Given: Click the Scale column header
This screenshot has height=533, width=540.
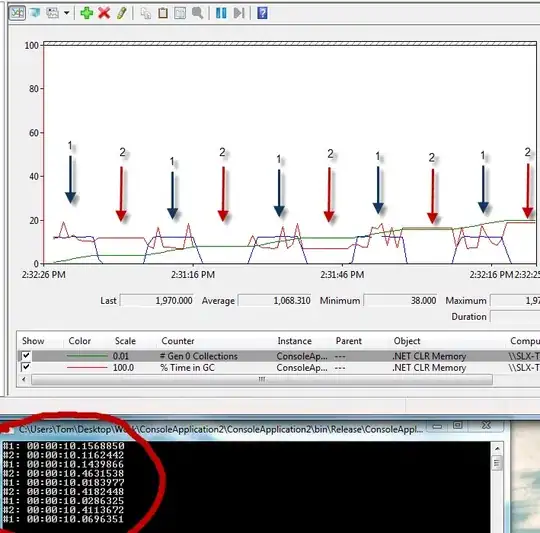Looking at the screenshot, I should click(125, 341).
